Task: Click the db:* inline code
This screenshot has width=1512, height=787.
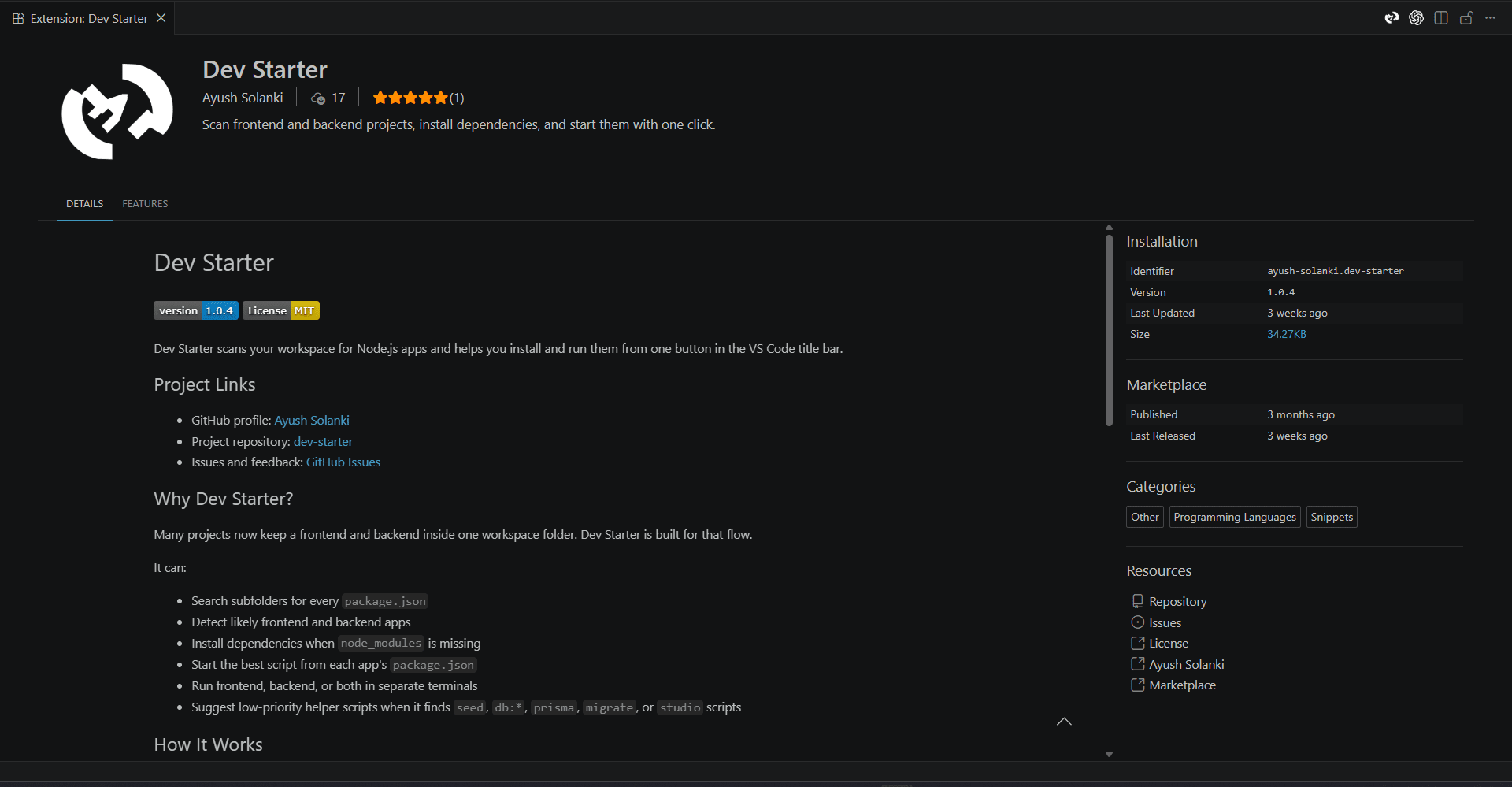Action: pos(508,707)
